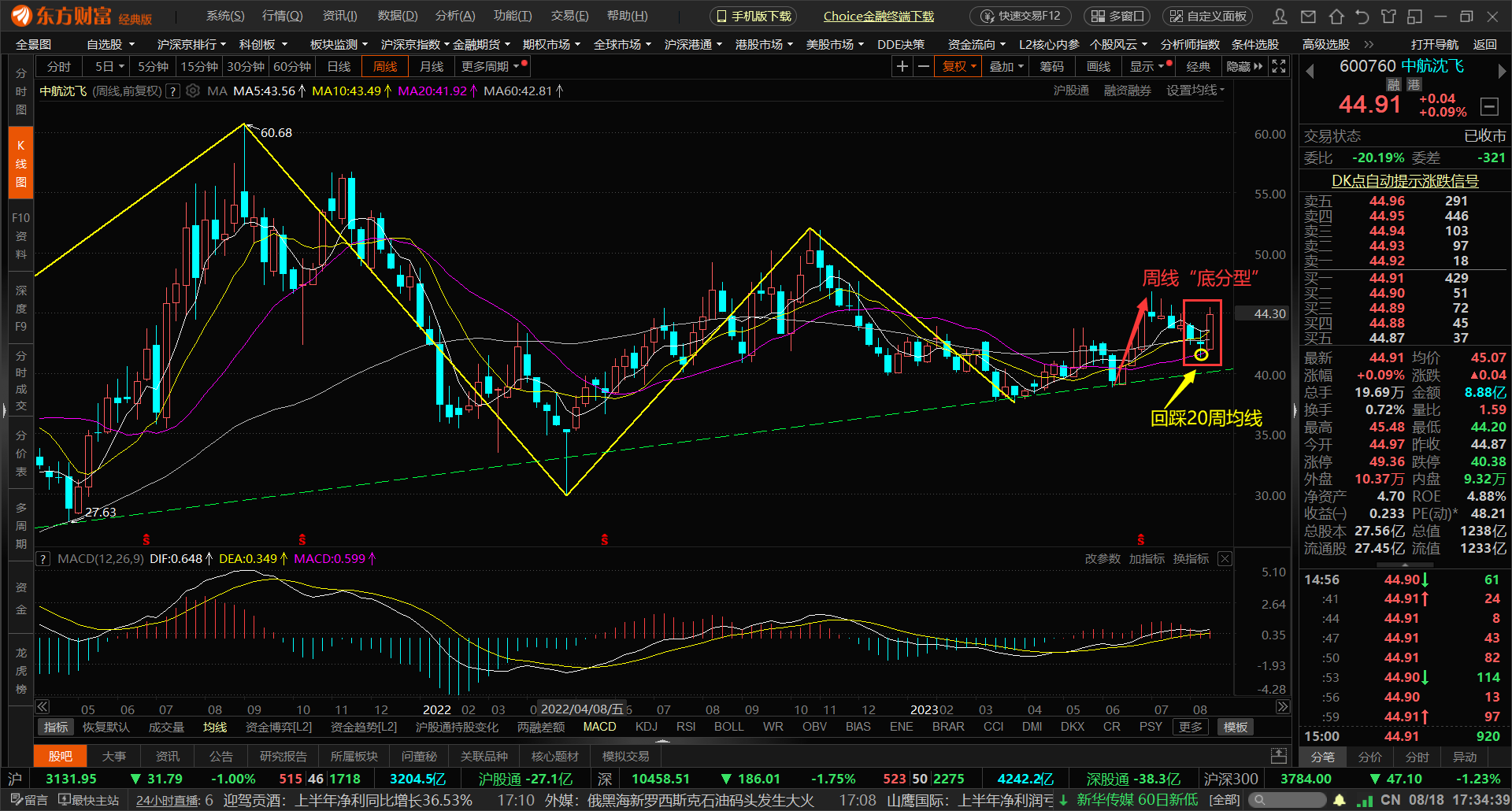The height and width of the screenshot is (811, 1512).
Task: Select the KDJ indicator
Action: point(647,727)
